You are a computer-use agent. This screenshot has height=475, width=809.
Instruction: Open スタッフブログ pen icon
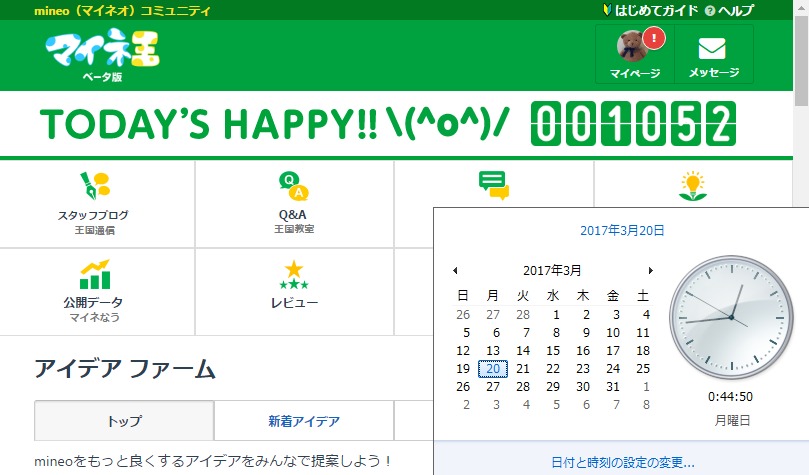95,185
